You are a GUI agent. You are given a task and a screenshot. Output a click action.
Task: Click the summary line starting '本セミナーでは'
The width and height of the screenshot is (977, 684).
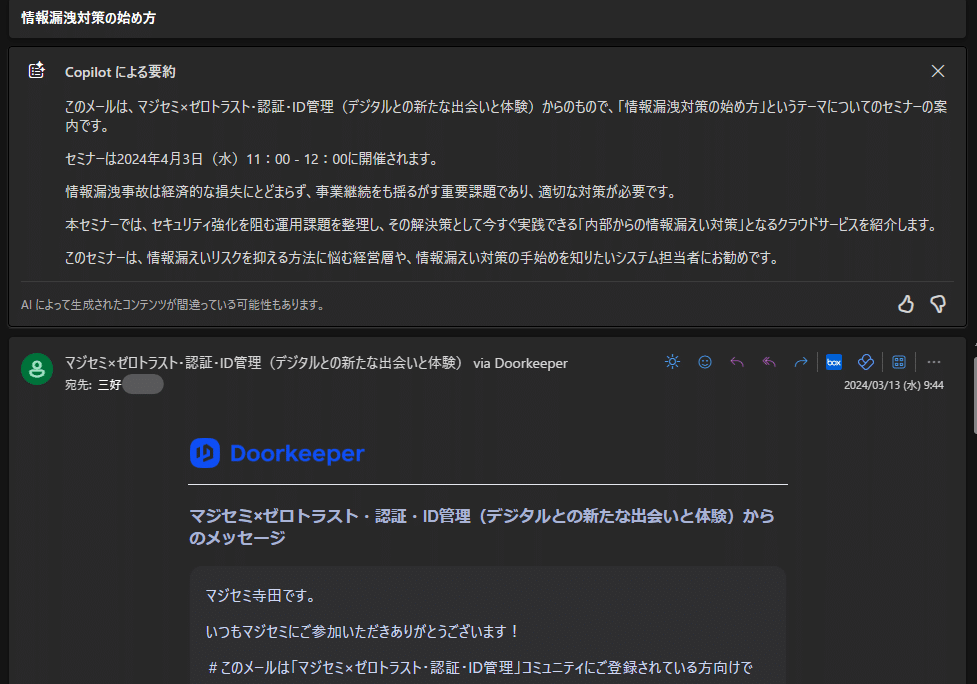tap(502, 225)
